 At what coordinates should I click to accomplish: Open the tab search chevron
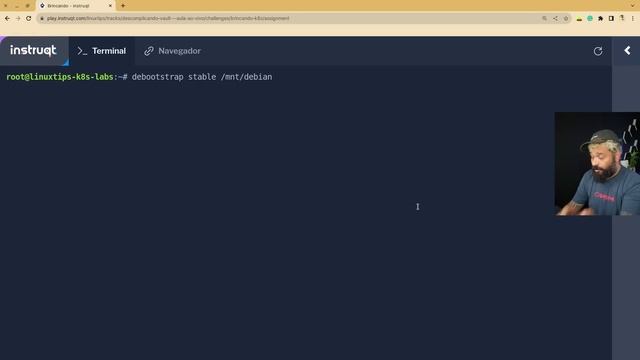coord(633,5)
